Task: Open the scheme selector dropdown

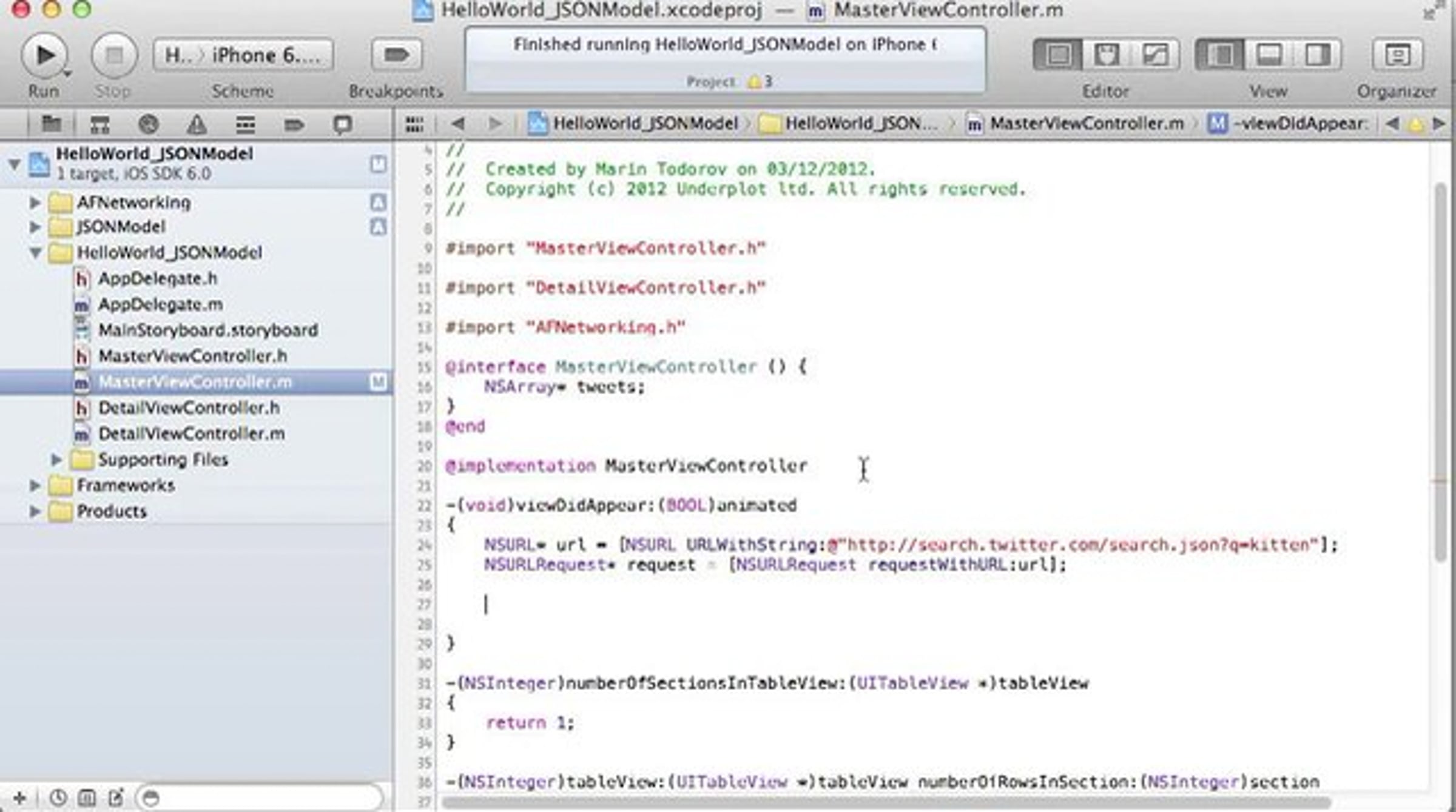Action: coord(243,55)
